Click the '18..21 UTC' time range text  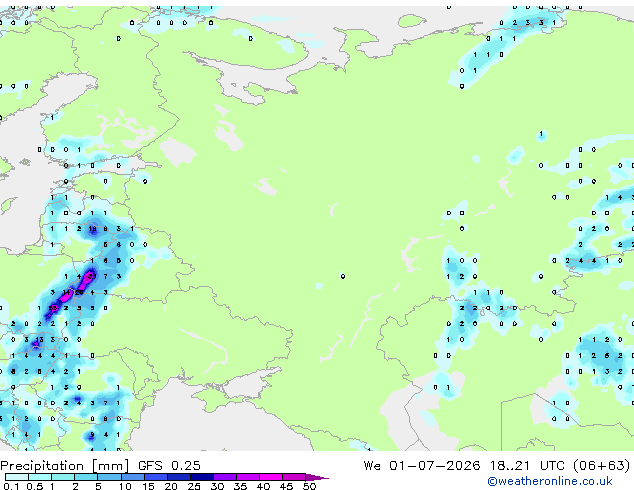click(x=527, y=465)
